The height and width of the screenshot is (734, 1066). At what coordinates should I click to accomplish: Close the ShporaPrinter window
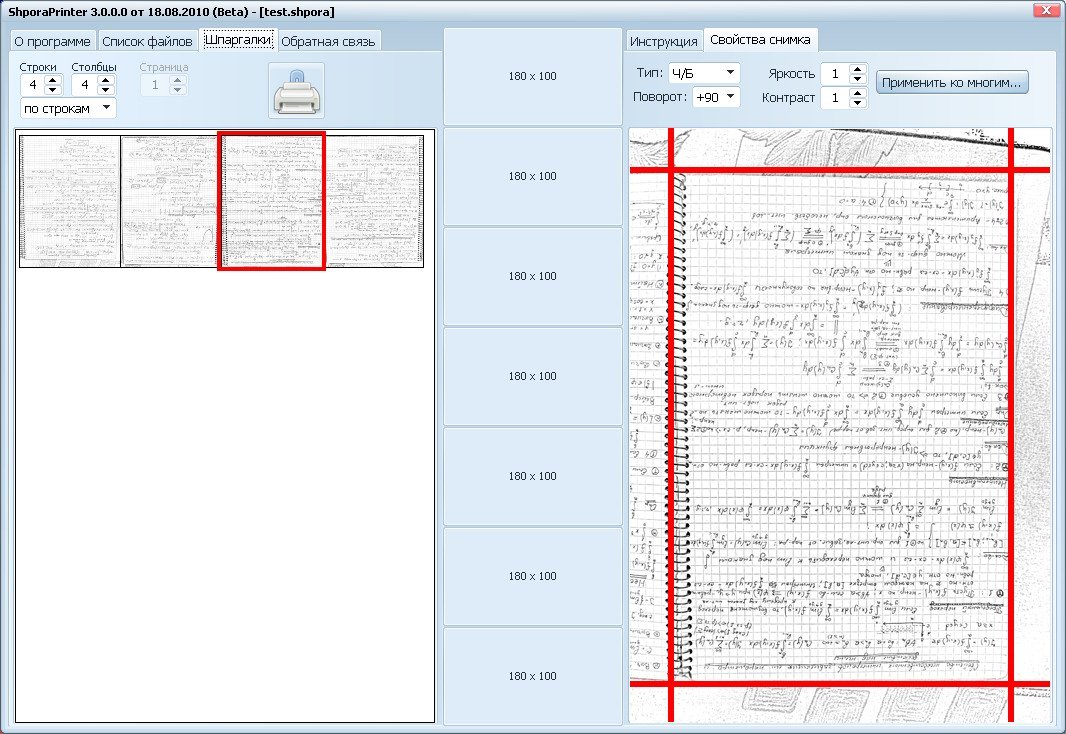pyautogui.click(x=1046, y=11)
